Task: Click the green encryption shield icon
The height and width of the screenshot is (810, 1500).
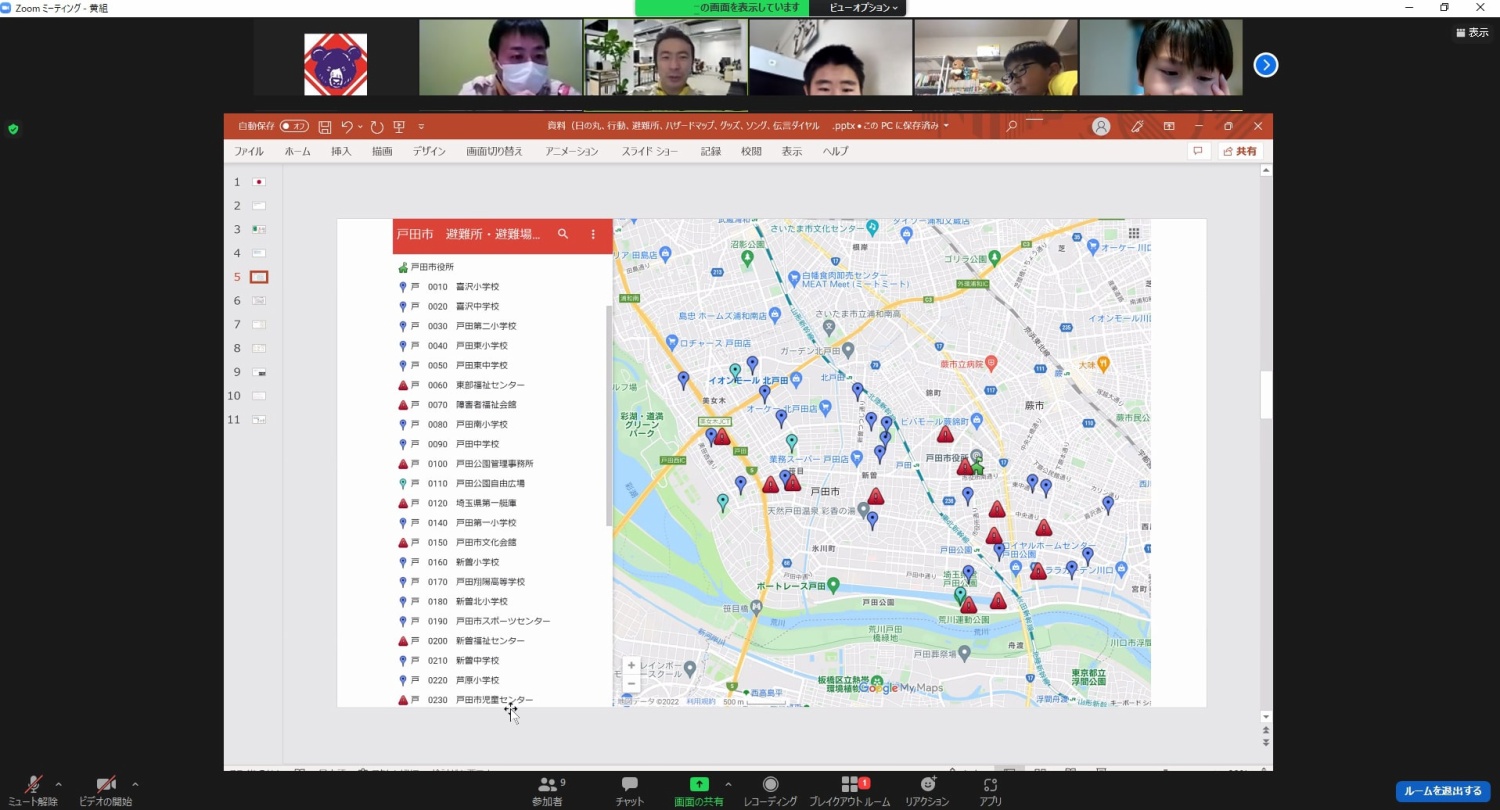Action: tap(13, 129)
